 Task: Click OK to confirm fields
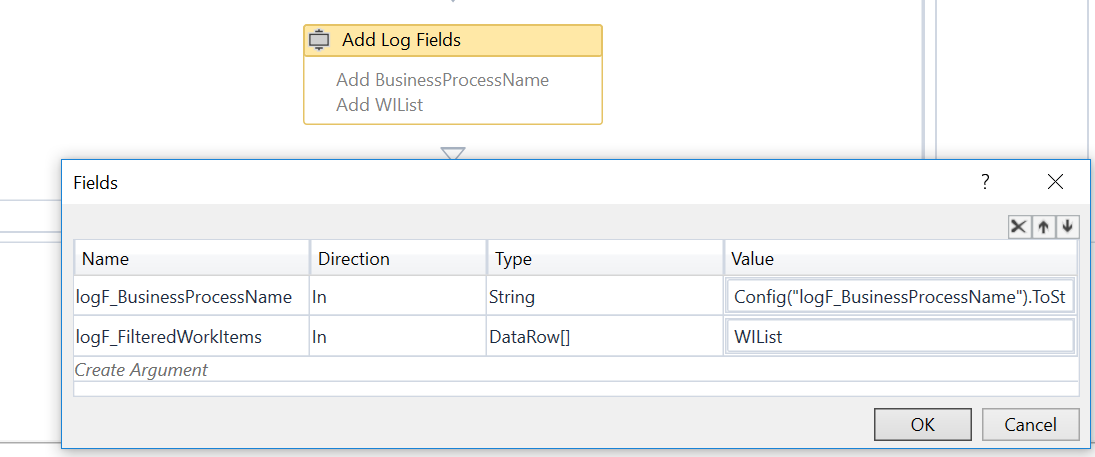(x=922, y=425)
